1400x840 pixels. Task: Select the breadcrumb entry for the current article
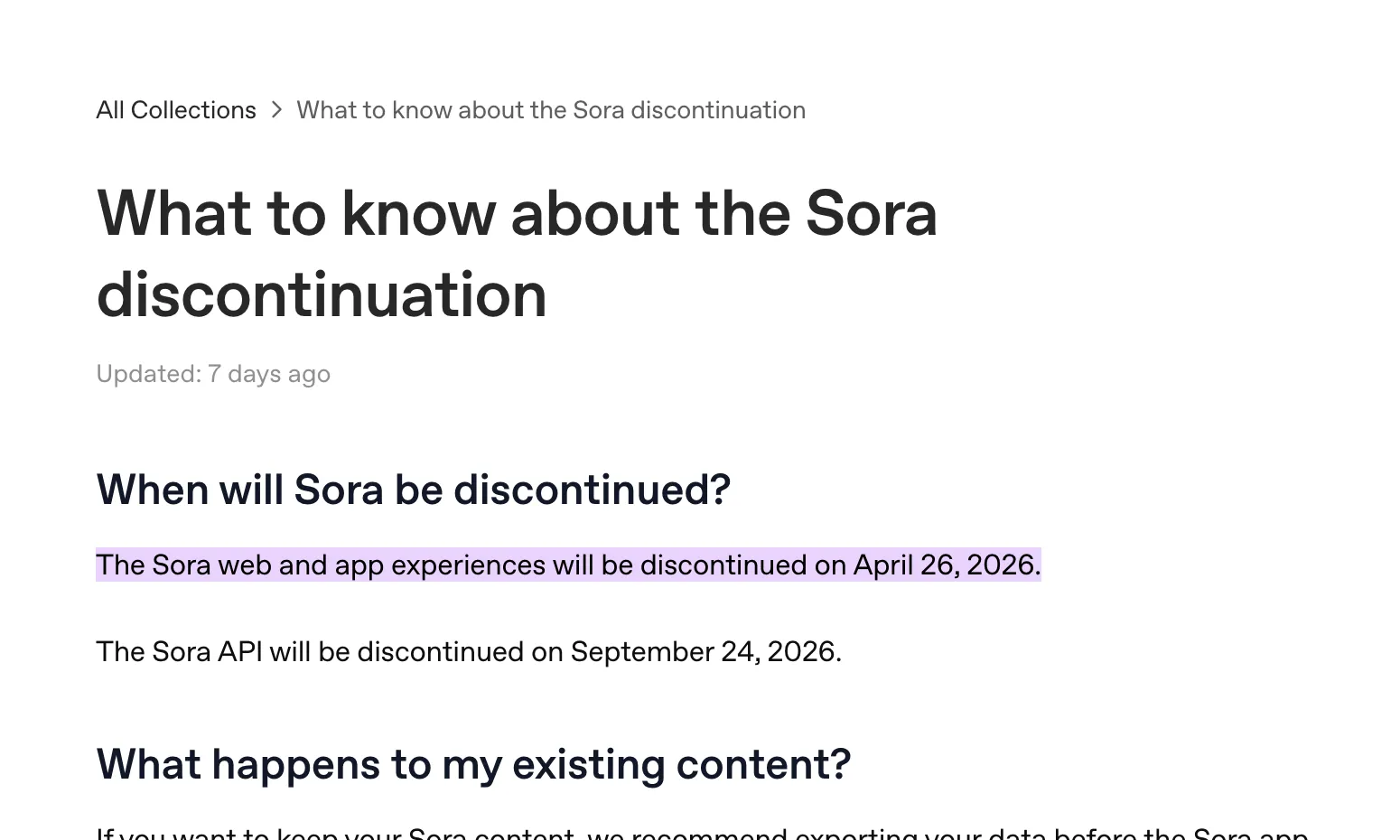[551, 109]
